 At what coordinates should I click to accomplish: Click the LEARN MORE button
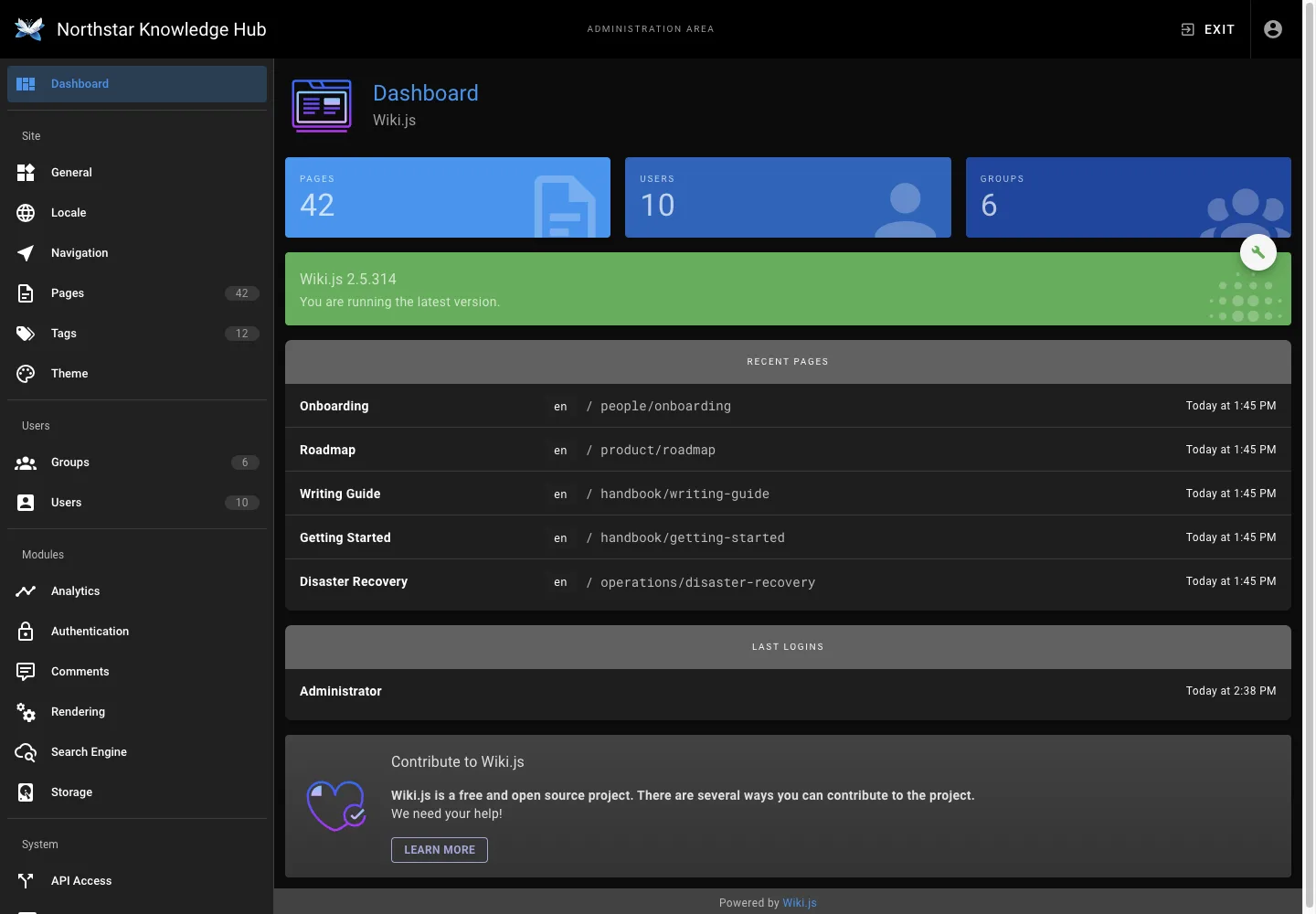point(440,850)
